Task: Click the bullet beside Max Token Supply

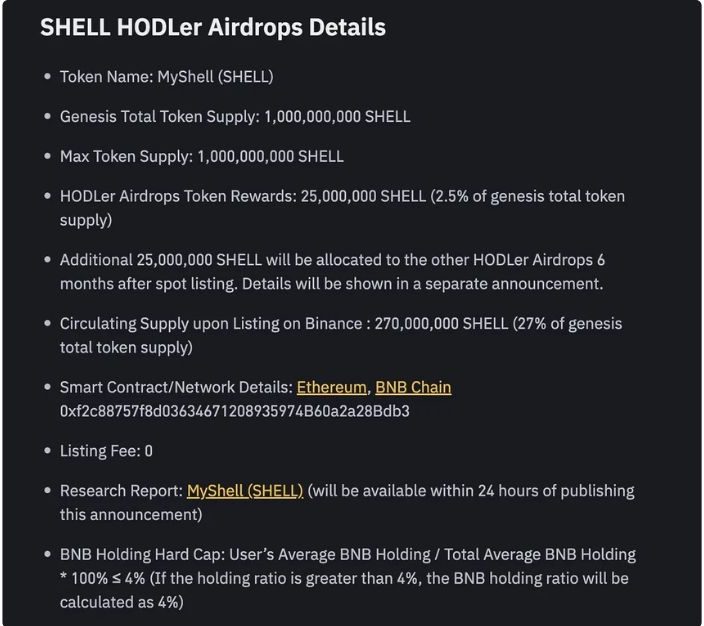Action: point(47,157)
